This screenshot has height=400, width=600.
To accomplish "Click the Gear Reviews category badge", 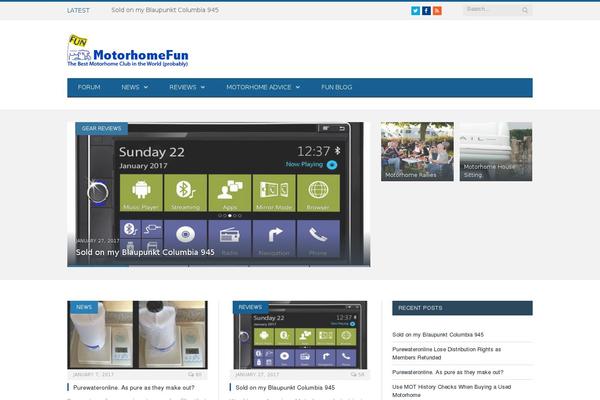I will (x=101, y=129).
